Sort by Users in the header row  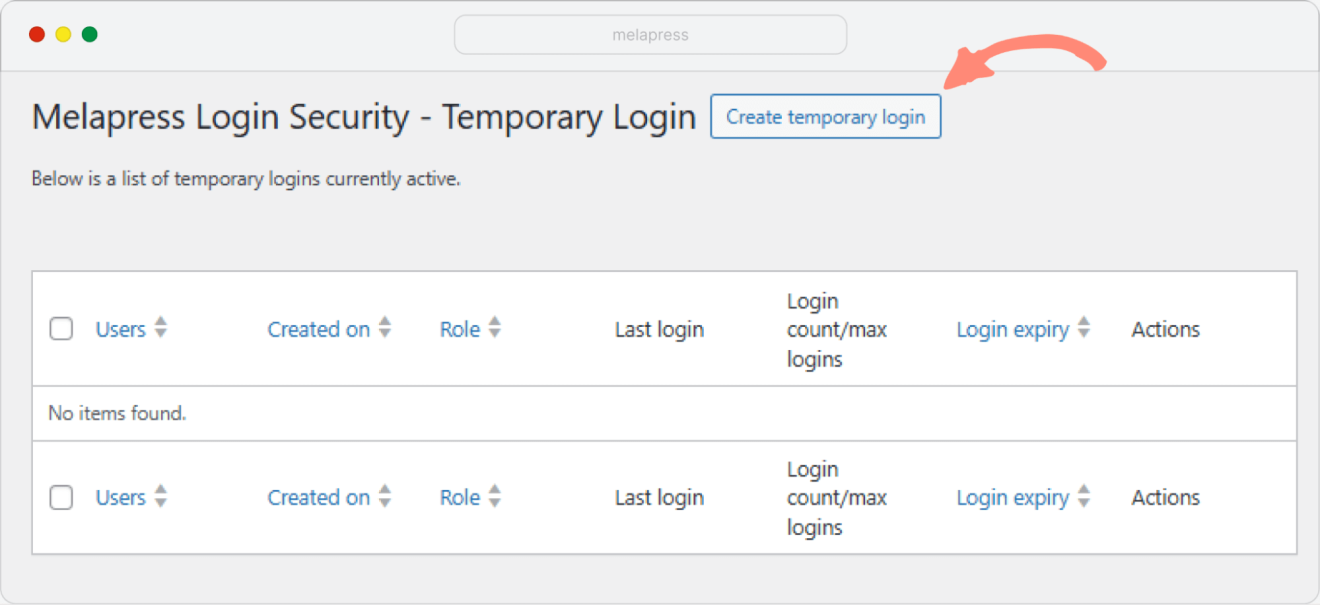[121, 329]
